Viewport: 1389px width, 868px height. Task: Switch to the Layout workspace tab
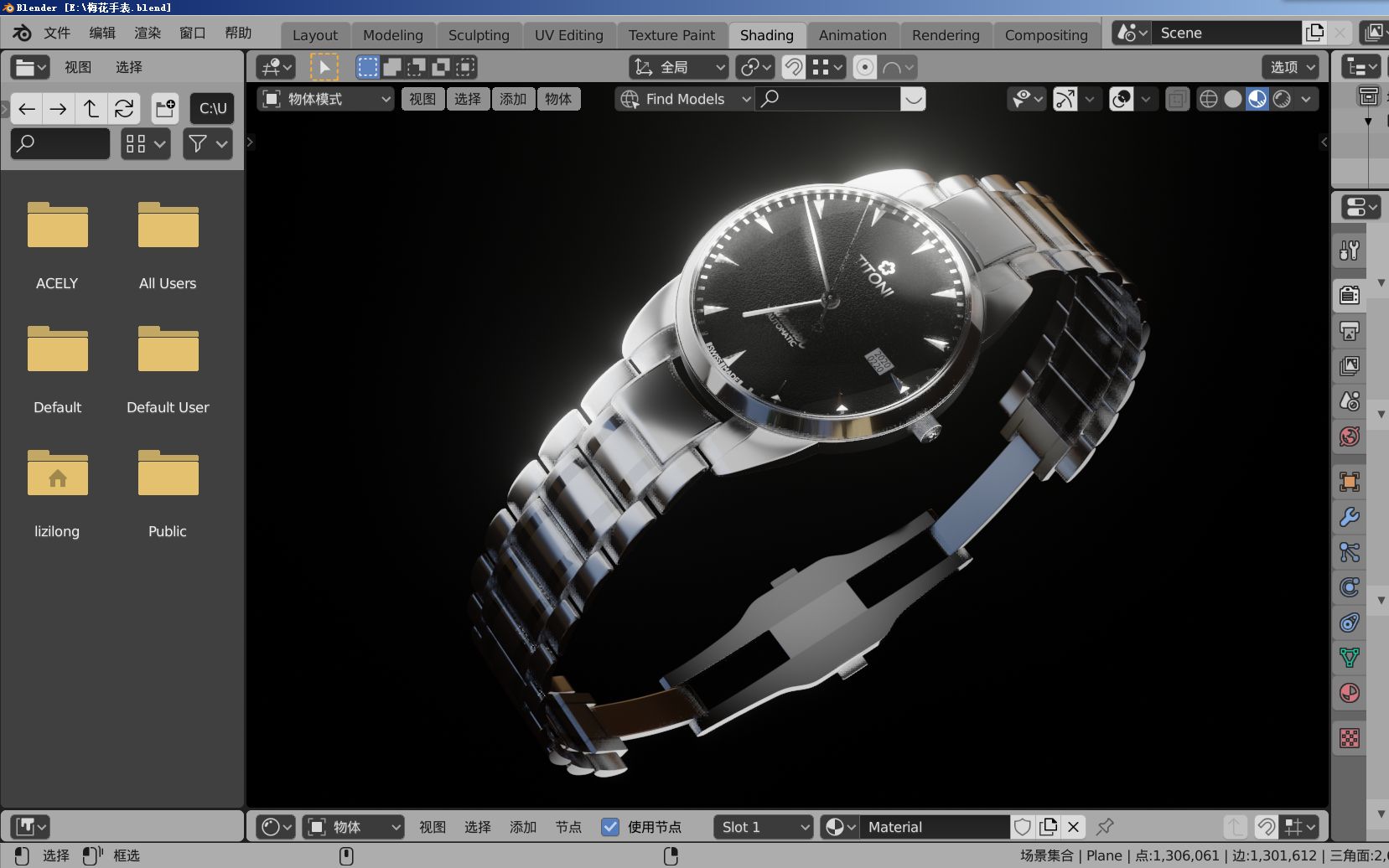click(315, 35)
